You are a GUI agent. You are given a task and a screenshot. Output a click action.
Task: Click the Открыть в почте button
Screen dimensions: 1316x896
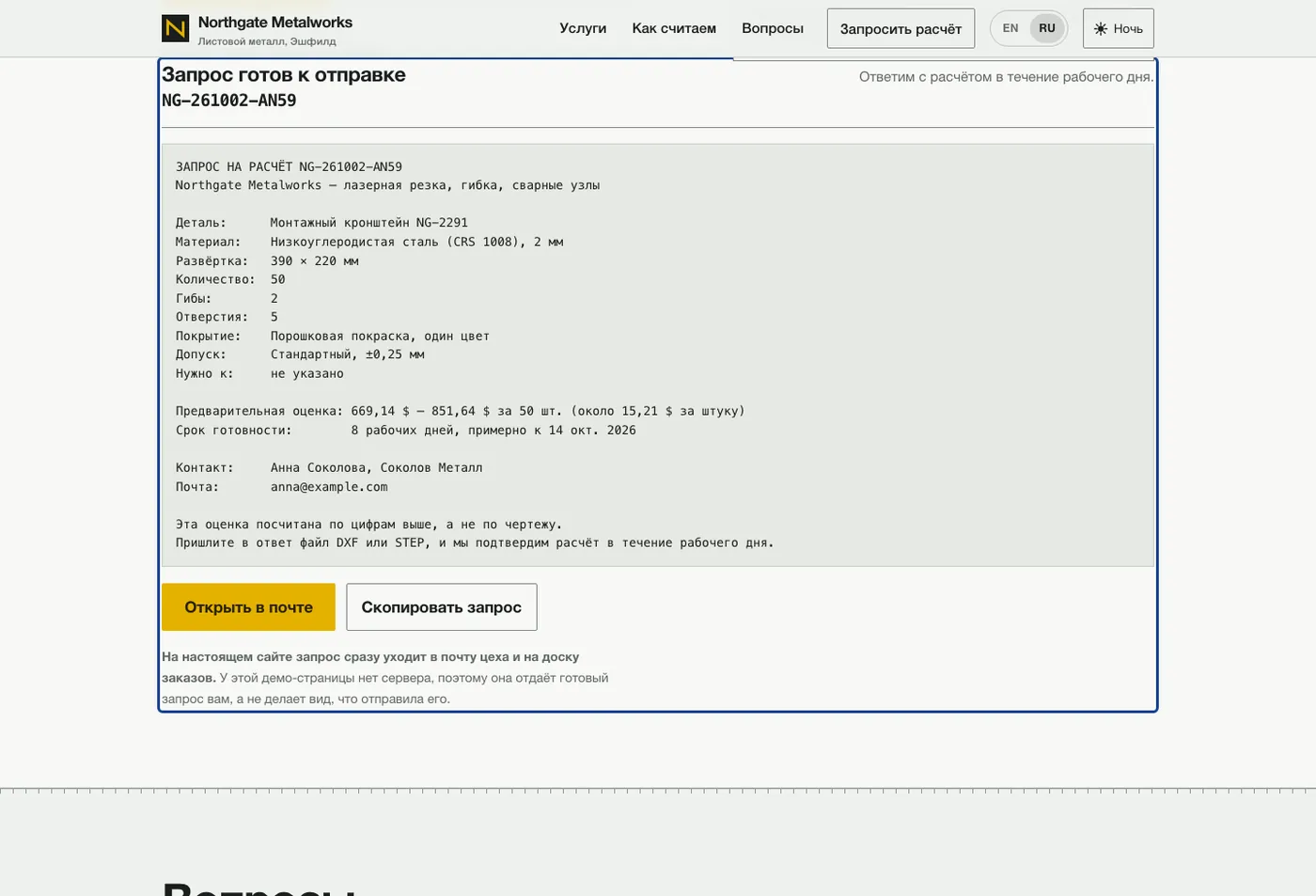click(248, 607)
